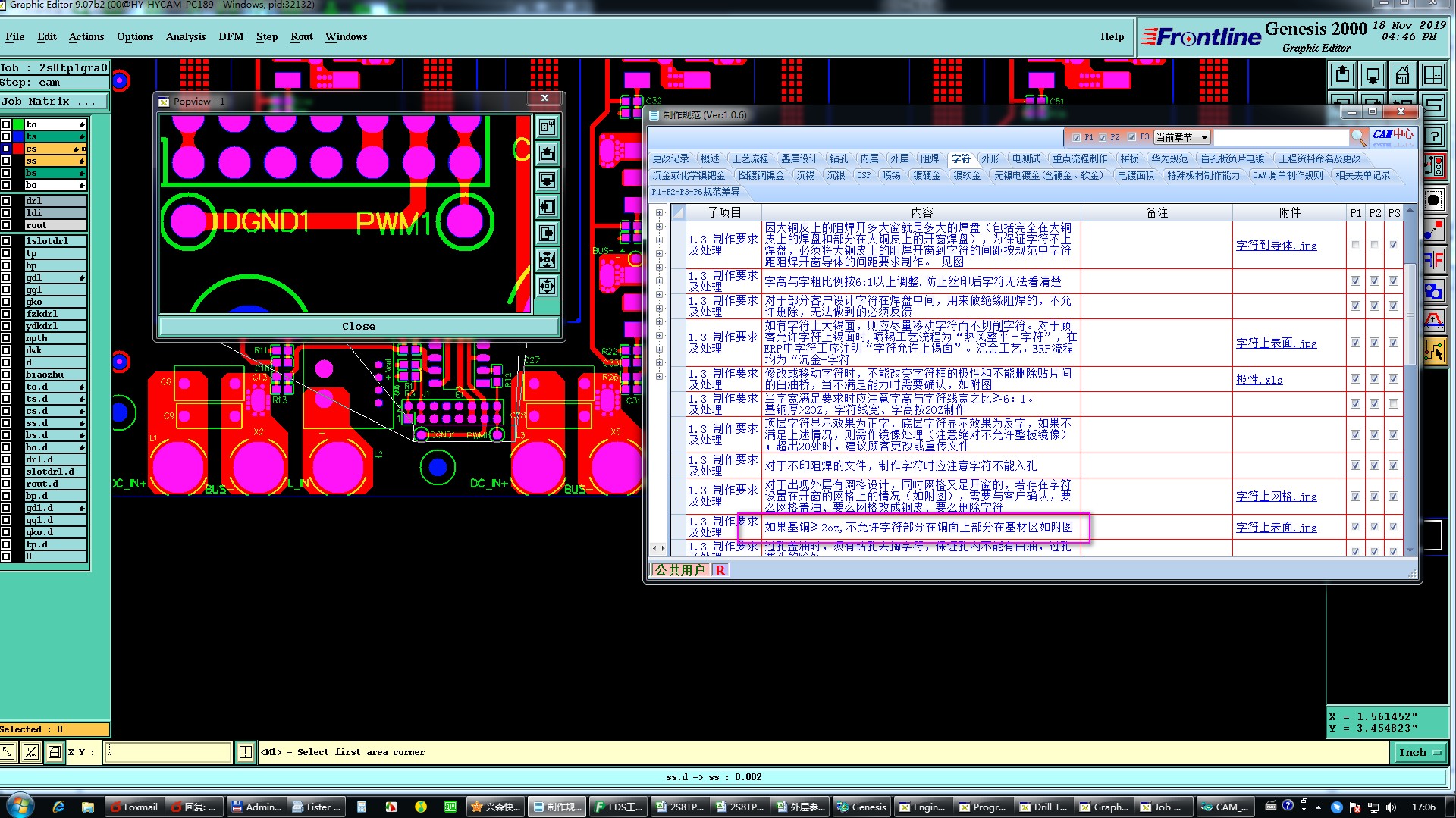
Task: Click Popview pan up icon
Action: 547,153
